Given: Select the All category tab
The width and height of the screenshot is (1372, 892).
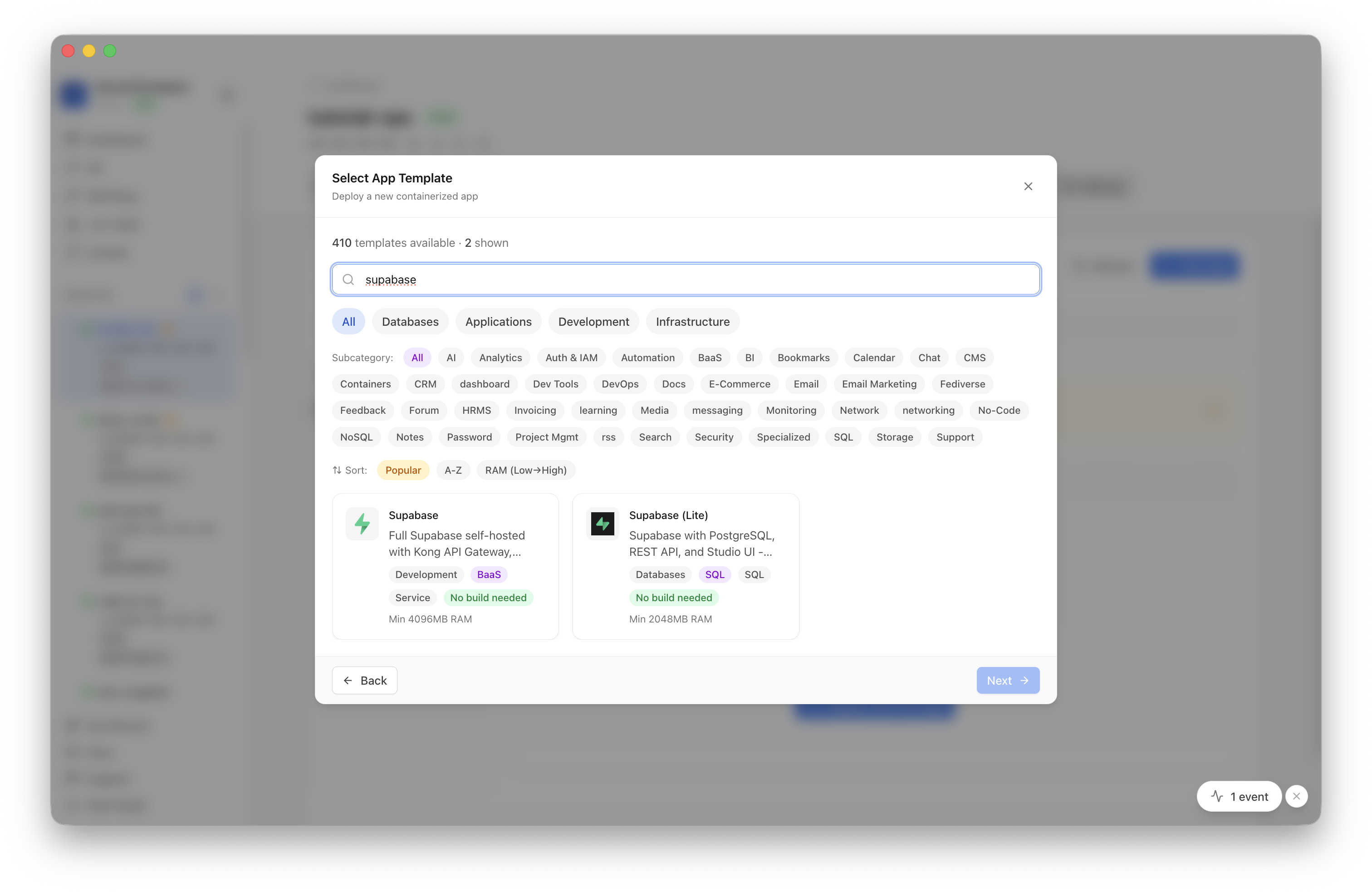Looking at the screenshot, I should (348, 322).
